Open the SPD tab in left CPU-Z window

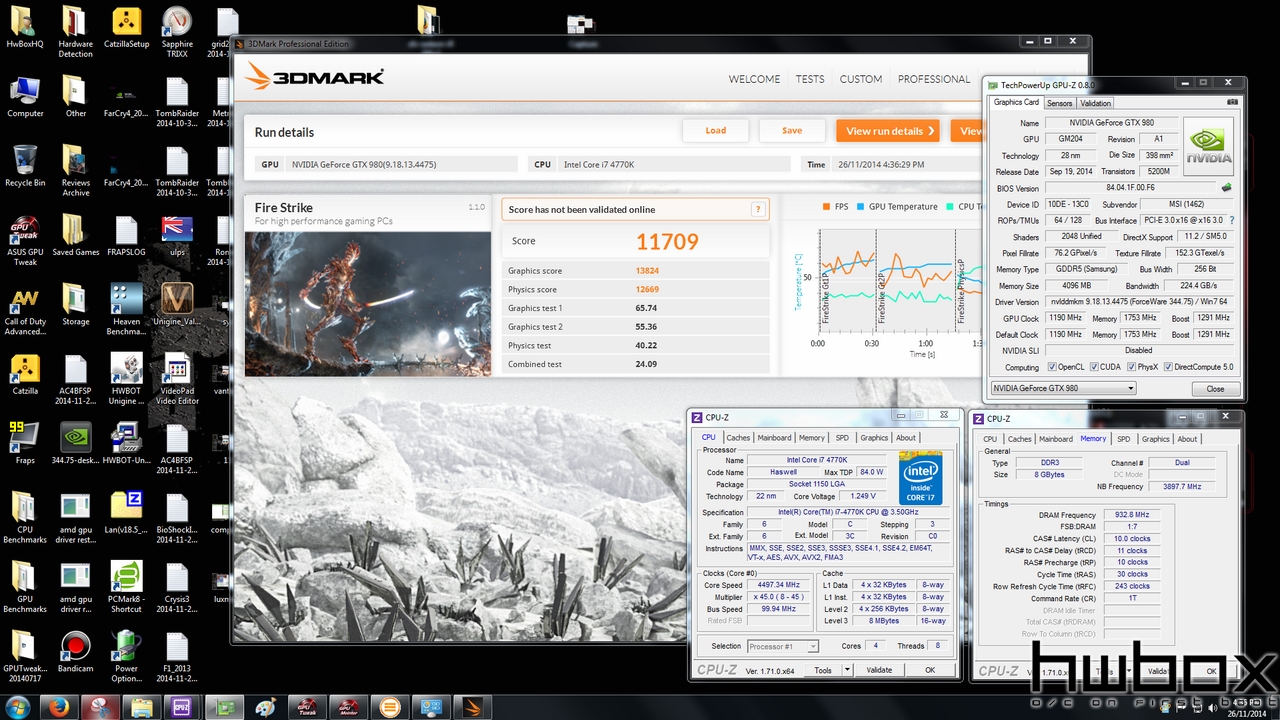[x=842, y=438]
